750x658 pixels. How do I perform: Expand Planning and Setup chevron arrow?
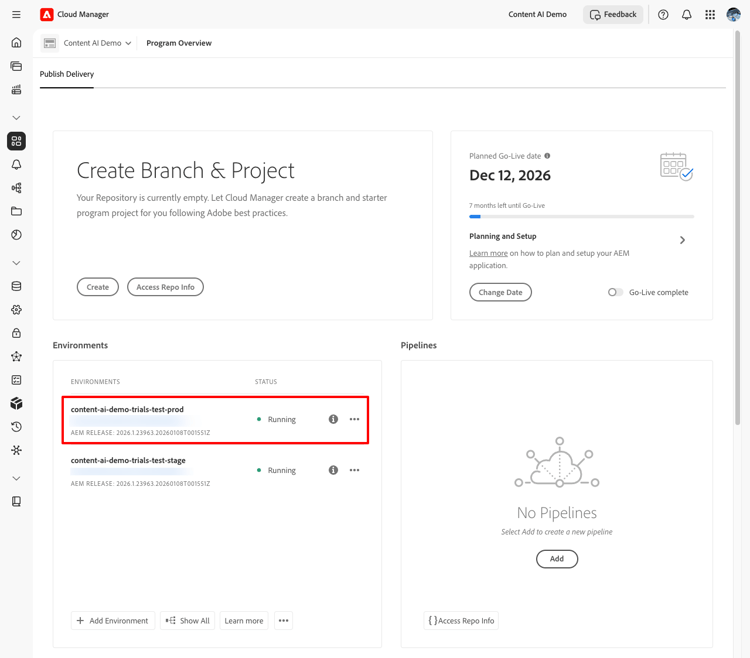(683, 240)
